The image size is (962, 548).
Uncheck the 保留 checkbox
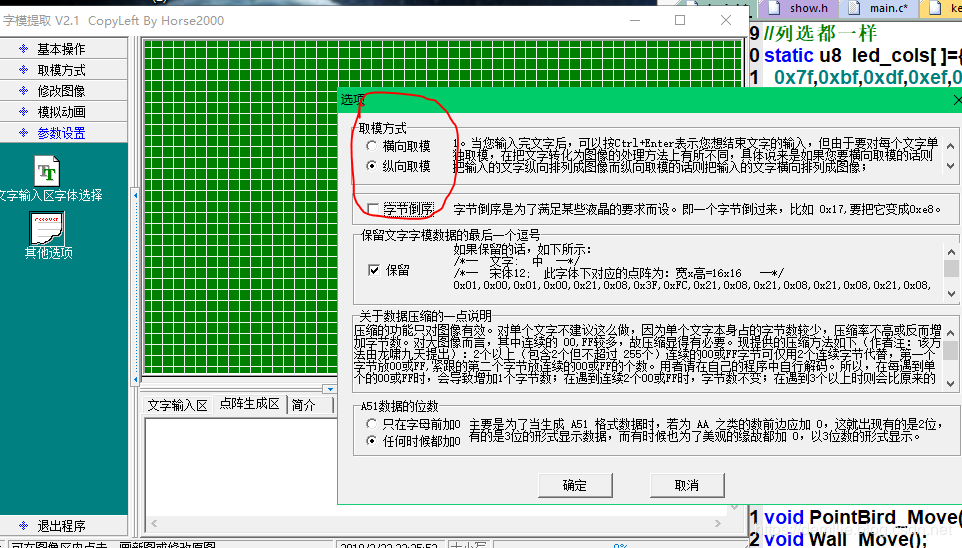(x=374, y=270)
